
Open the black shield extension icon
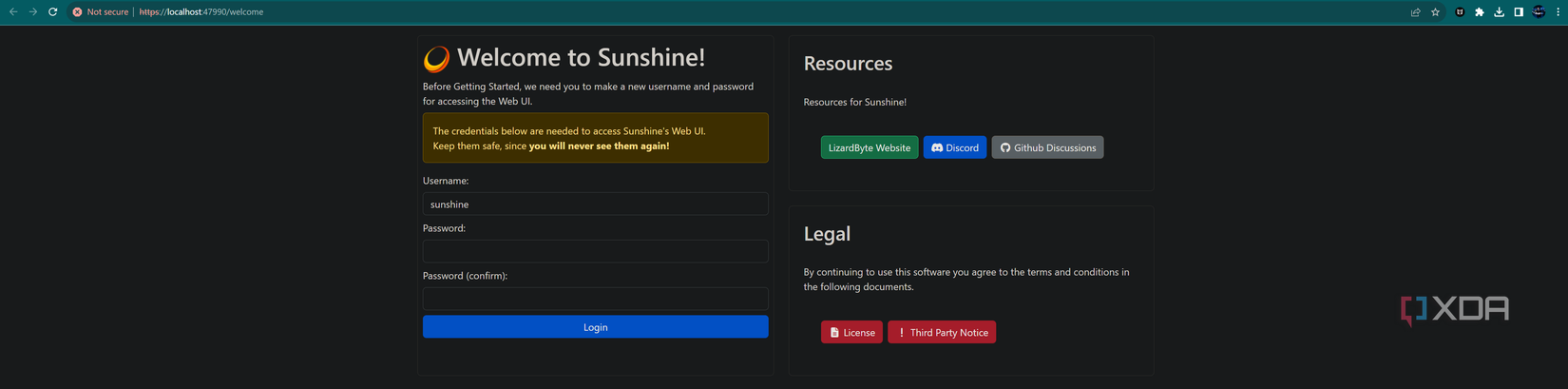pos(1460,11)
